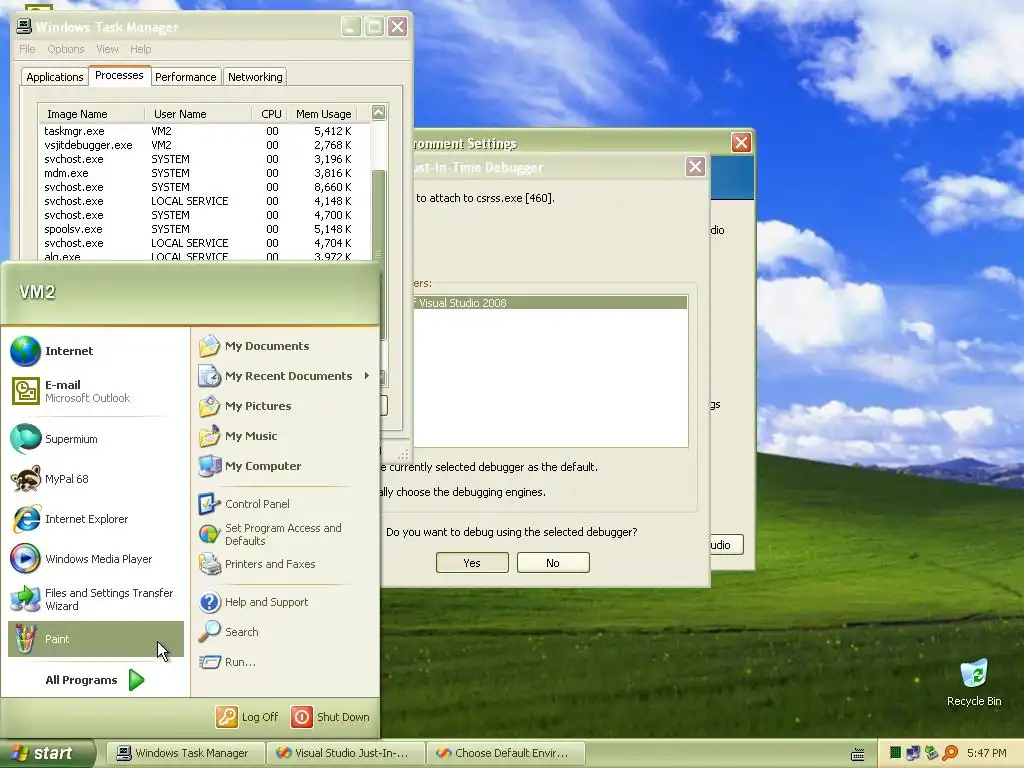Image resolution: width=1024 pixels, height=768 pixels.
Task: Sort processes by CPU column
Action: pos(270,114)
